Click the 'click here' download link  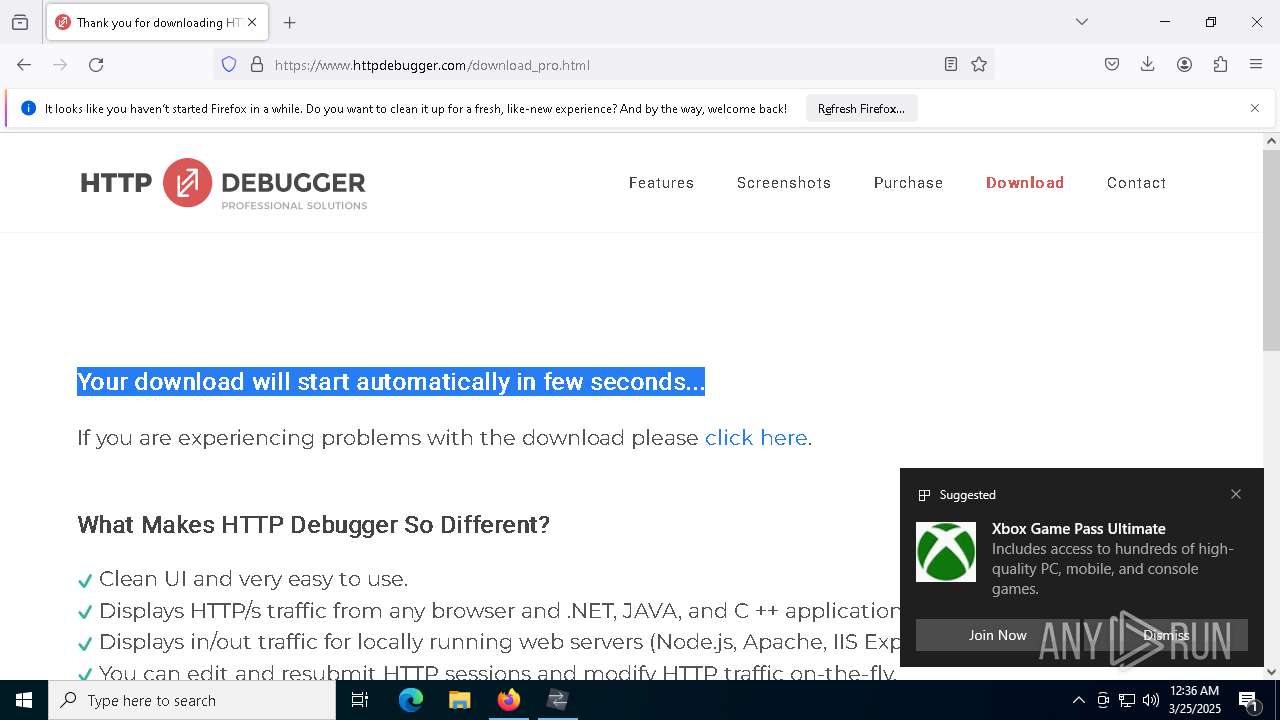click(756, 438)
